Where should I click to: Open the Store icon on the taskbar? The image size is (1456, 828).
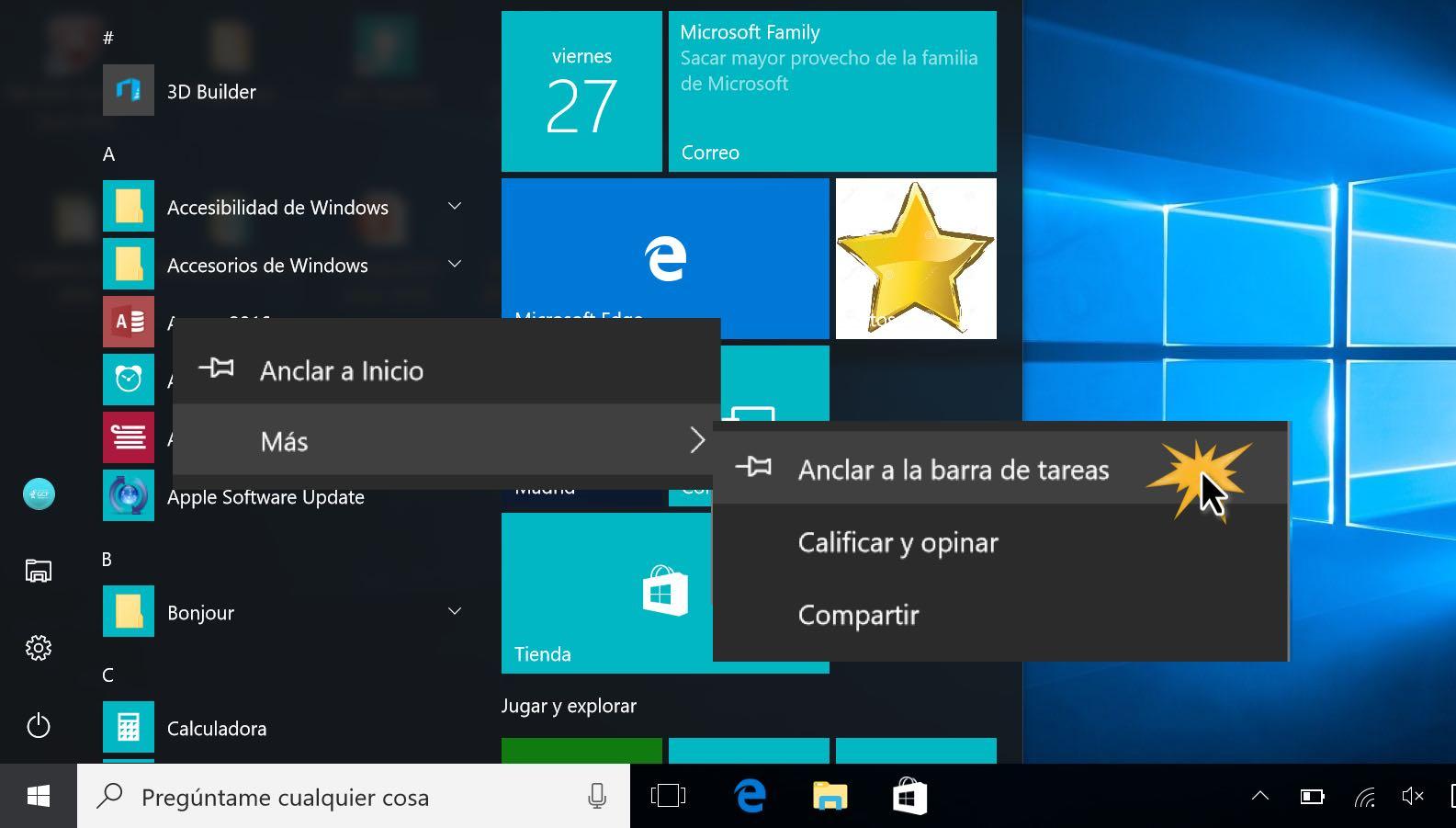tap(909, 796)
